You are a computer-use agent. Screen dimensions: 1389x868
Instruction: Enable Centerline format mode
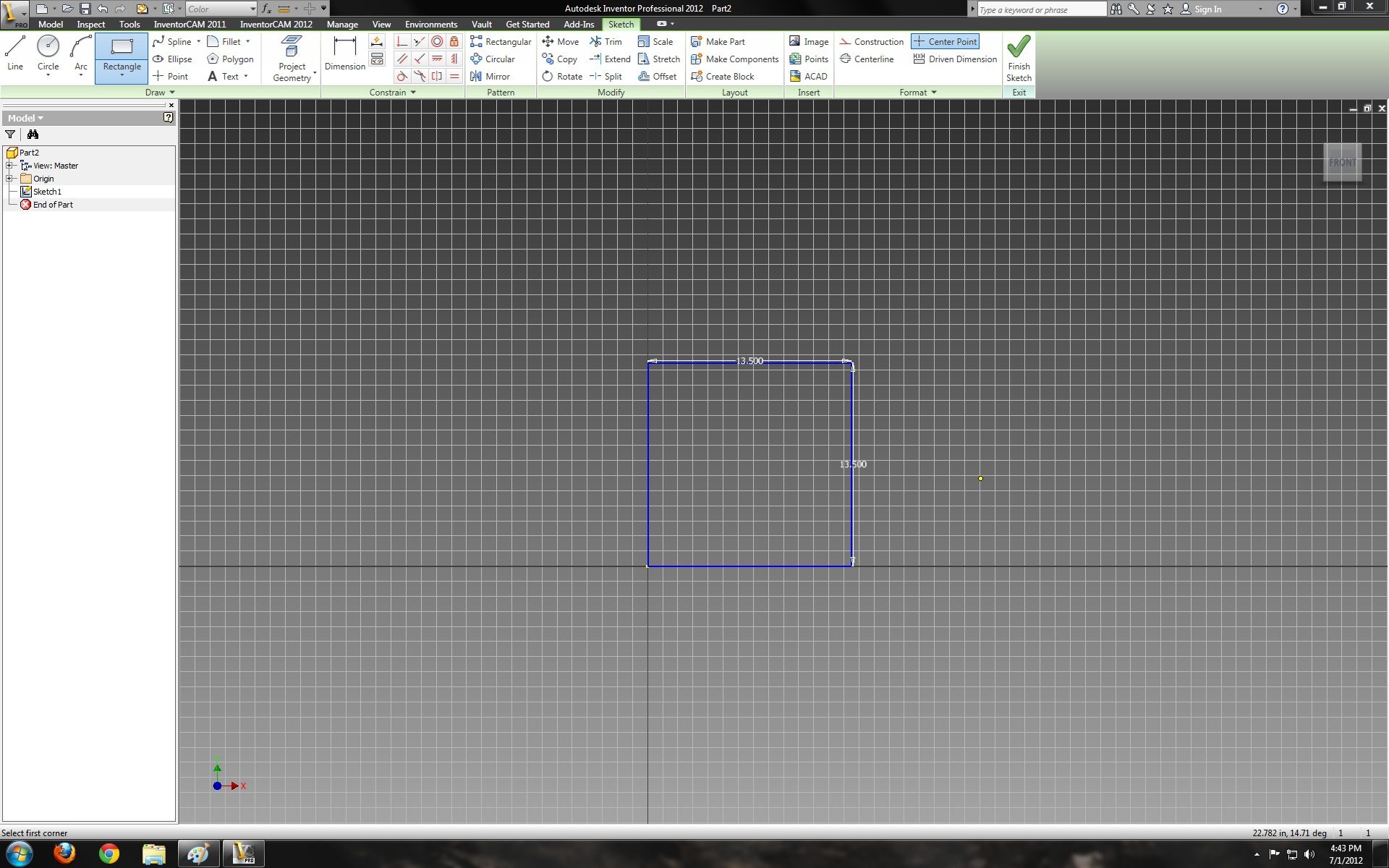pos(867,59)
